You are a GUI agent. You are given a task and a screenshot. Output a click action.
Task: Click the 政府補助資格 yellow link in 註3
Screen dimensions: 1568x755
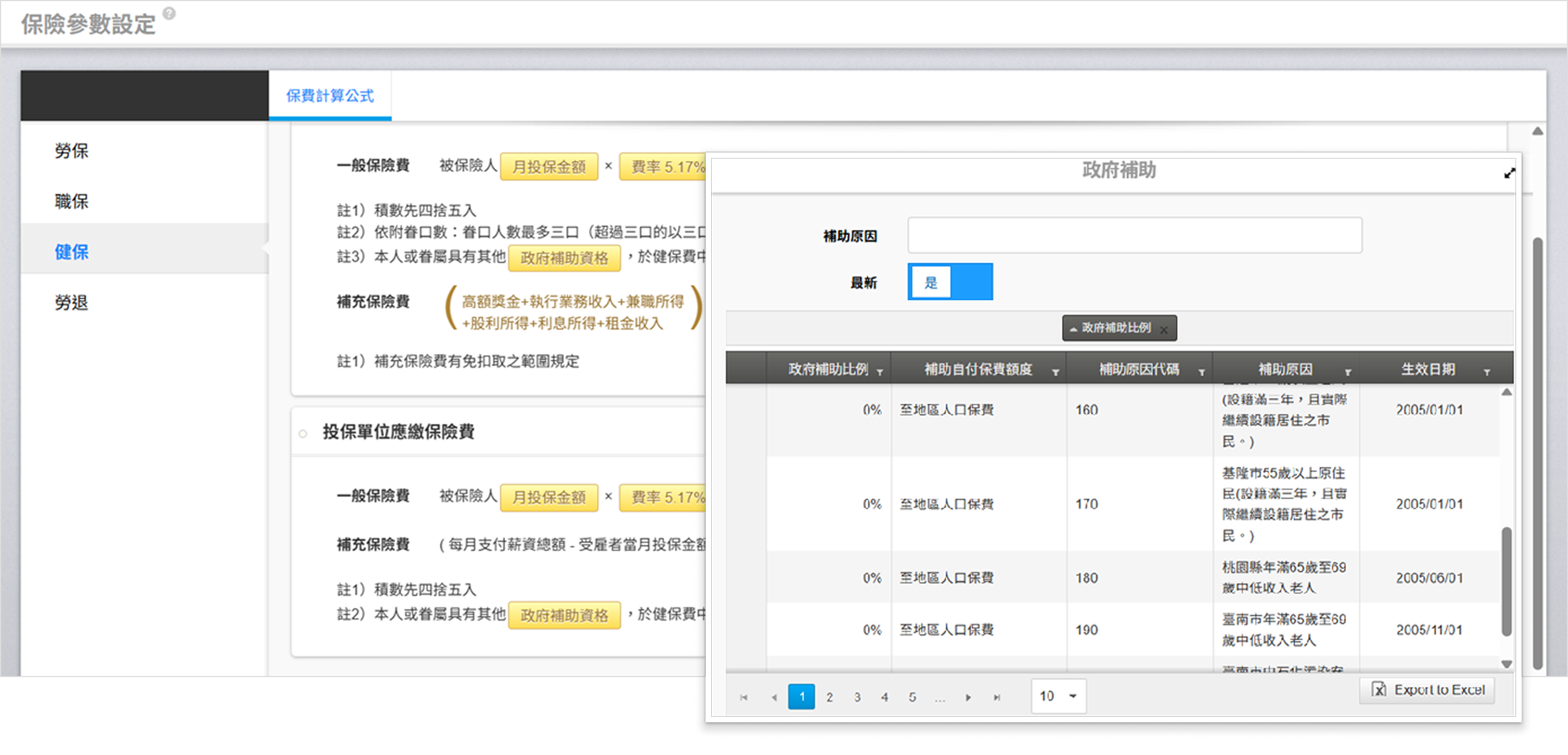pos(564,258)
